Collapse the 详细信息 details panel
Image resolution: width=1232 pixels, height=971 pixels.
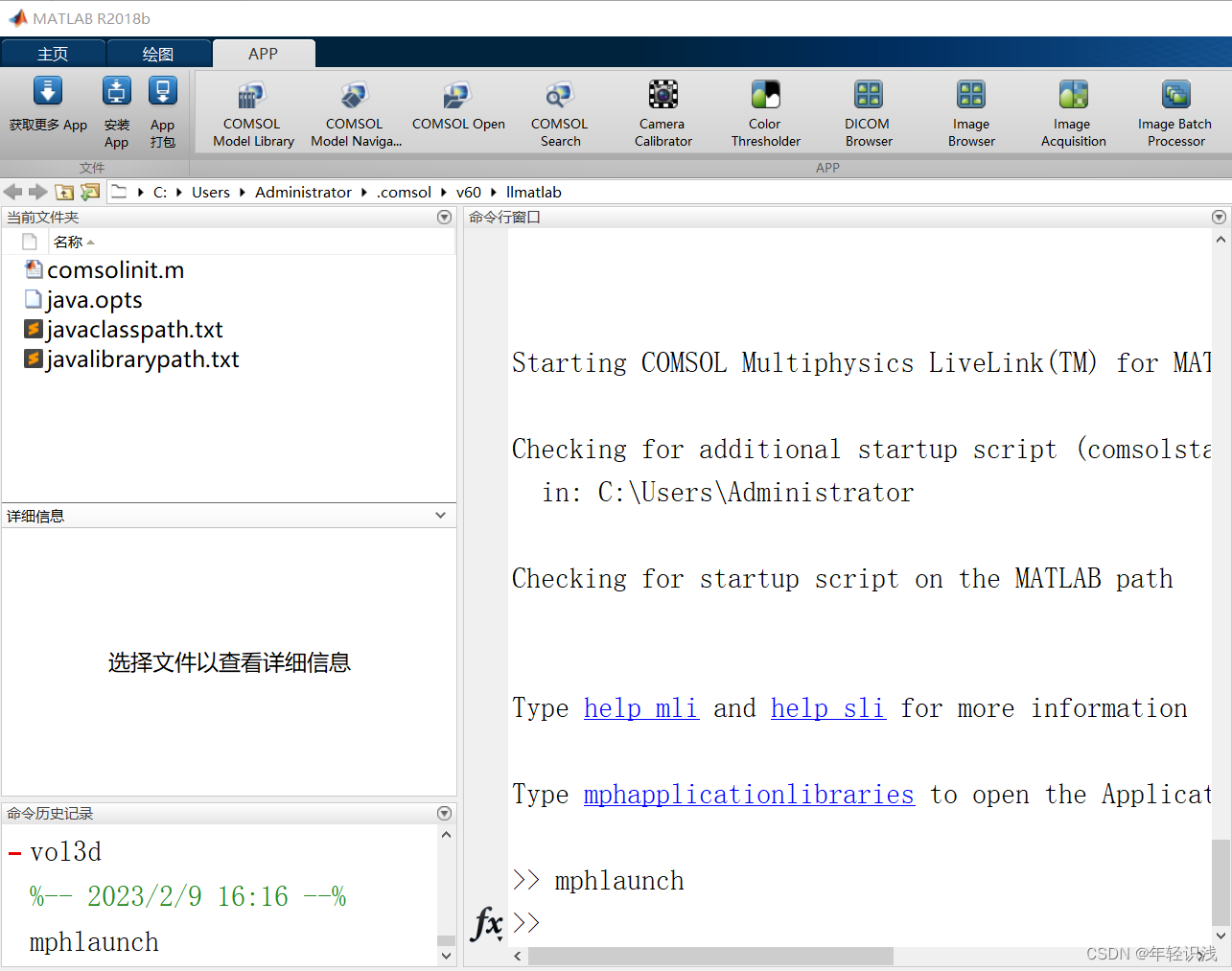440,515
